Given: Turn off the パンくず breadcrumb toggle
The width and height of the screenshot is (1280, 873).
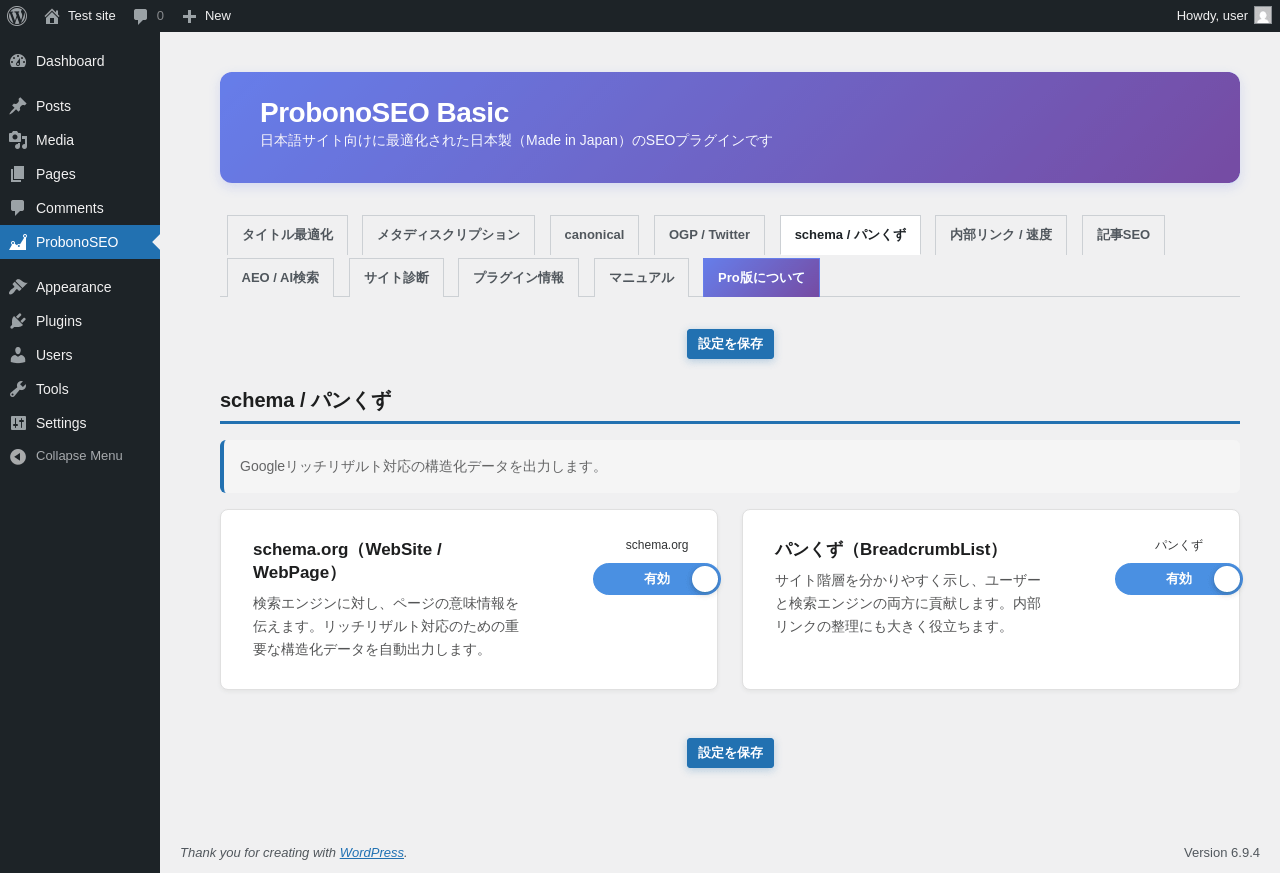Looking at the screenshot, I should (x=1178, y=579).
